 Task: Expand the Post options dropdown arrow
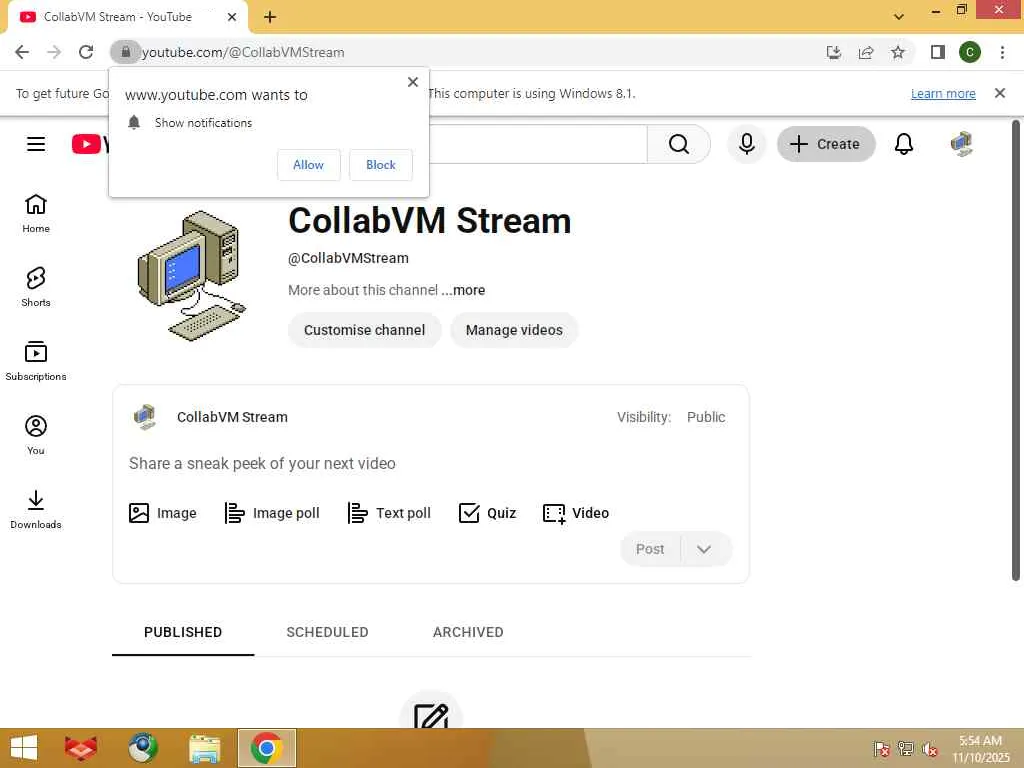point(704,549)
